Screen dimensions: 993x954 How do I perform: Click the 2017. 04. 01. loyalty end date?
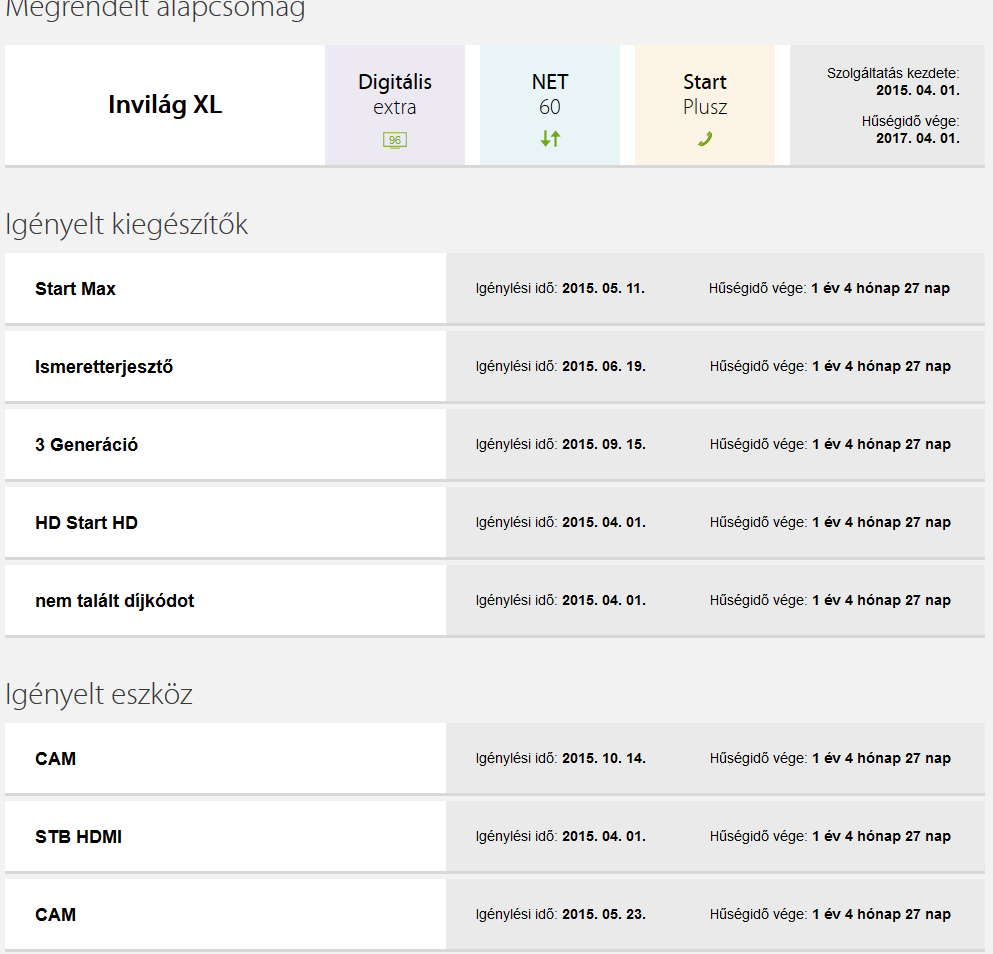[917, 138]
